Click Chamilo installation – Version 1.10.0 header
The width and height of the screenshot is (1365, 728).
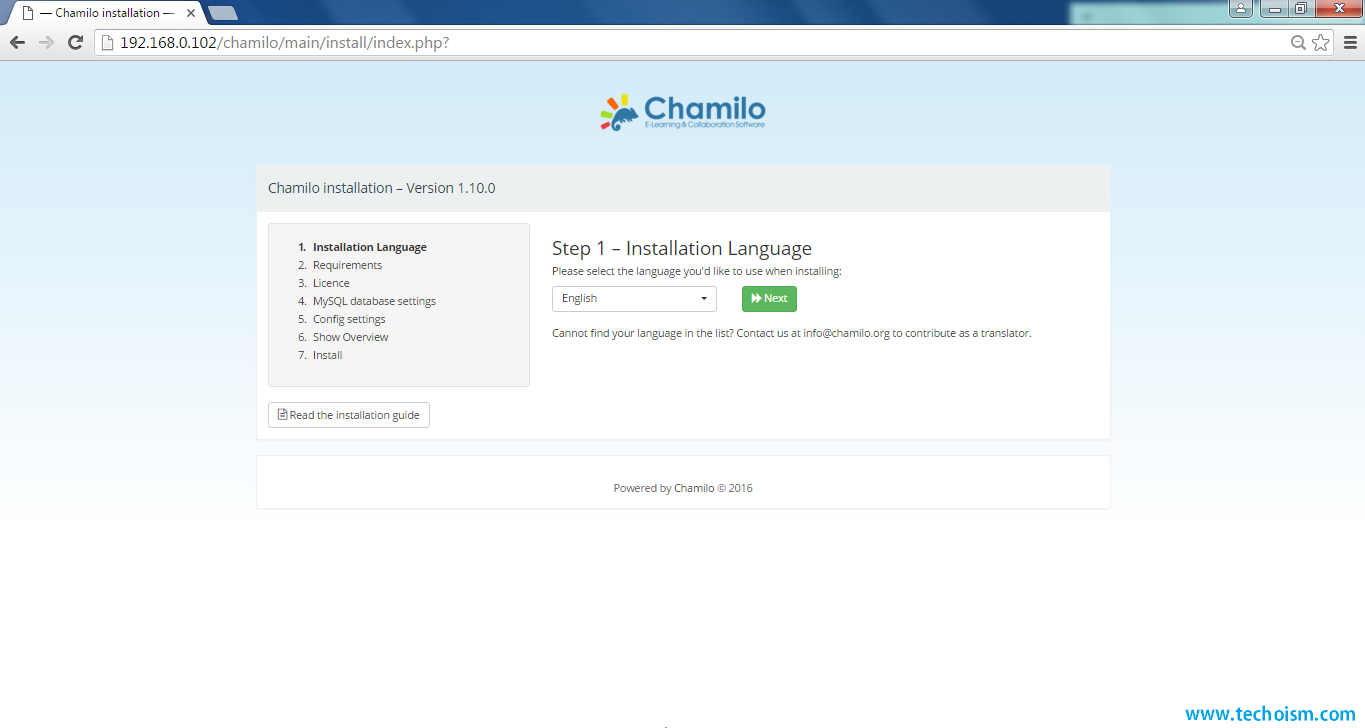coord(381,188)
